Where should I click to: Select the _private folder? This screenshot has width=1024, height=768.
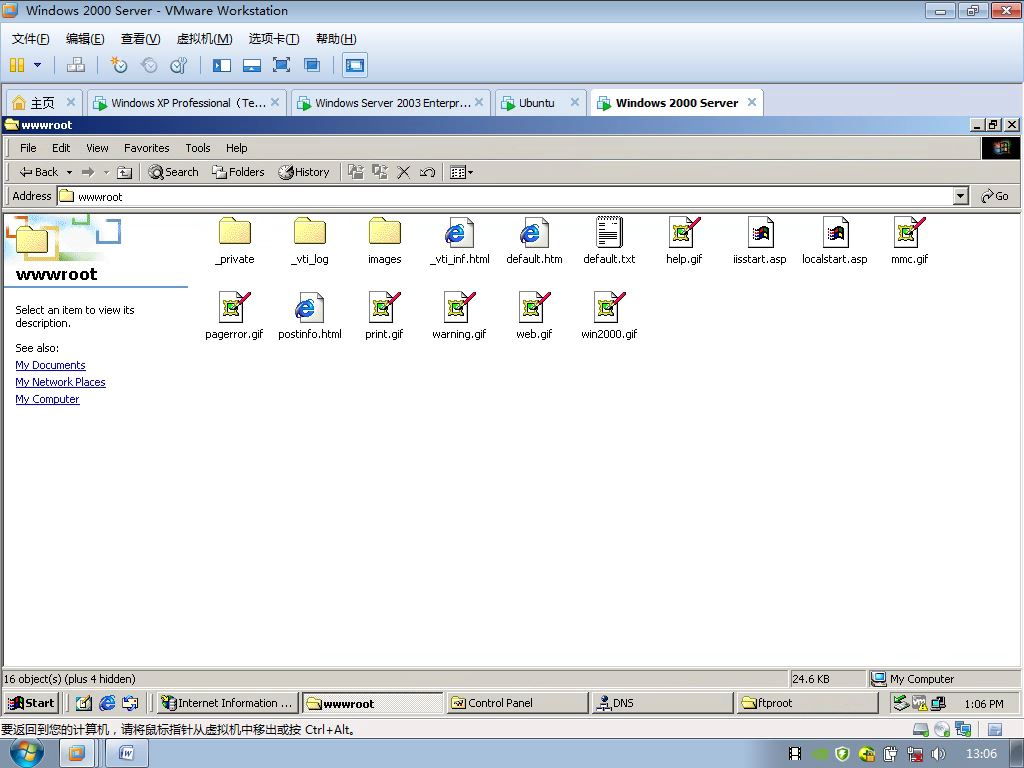[x=234, y=241]
